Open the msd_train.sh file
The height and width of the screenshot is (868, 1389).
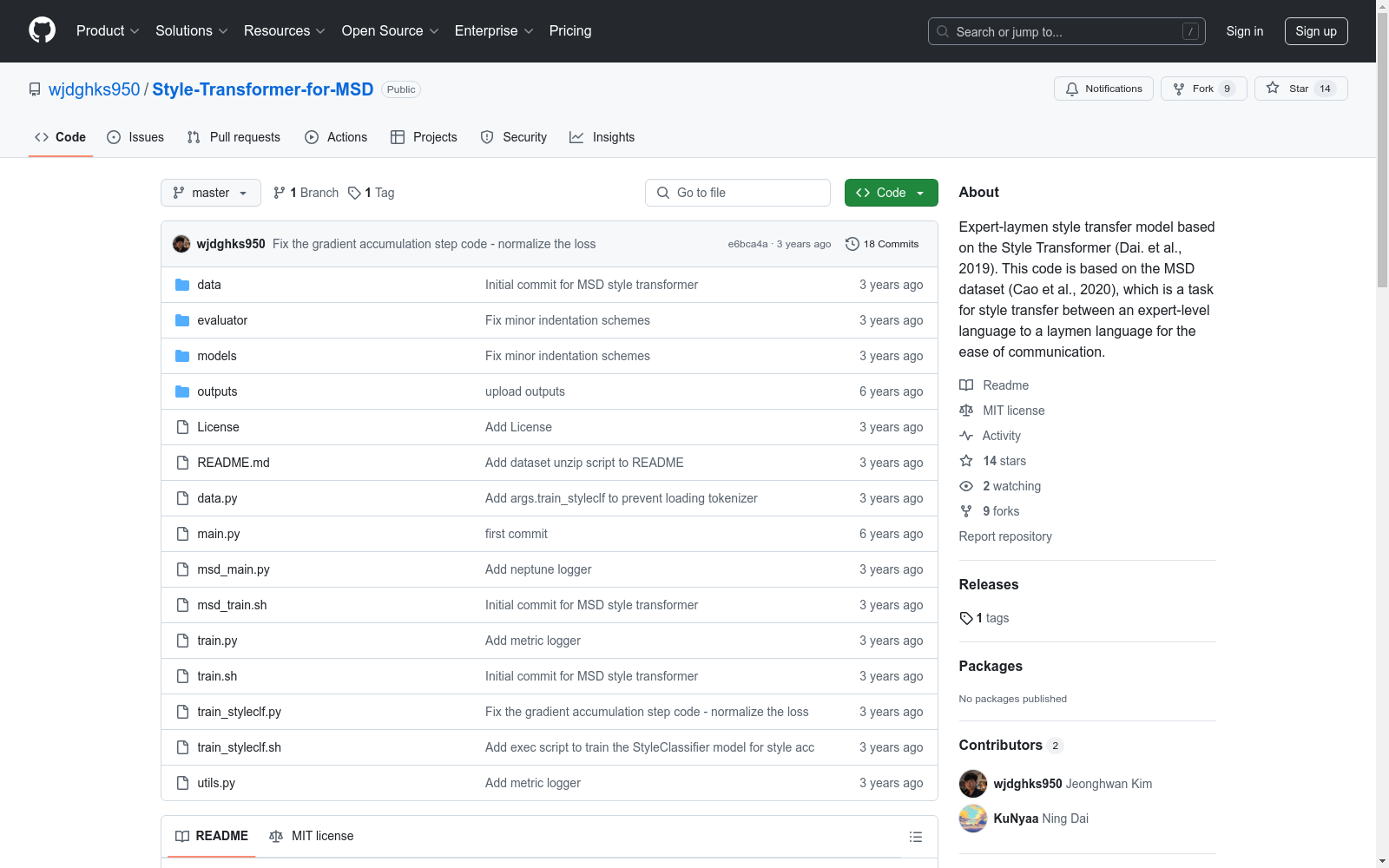click(x=232, y=605)
